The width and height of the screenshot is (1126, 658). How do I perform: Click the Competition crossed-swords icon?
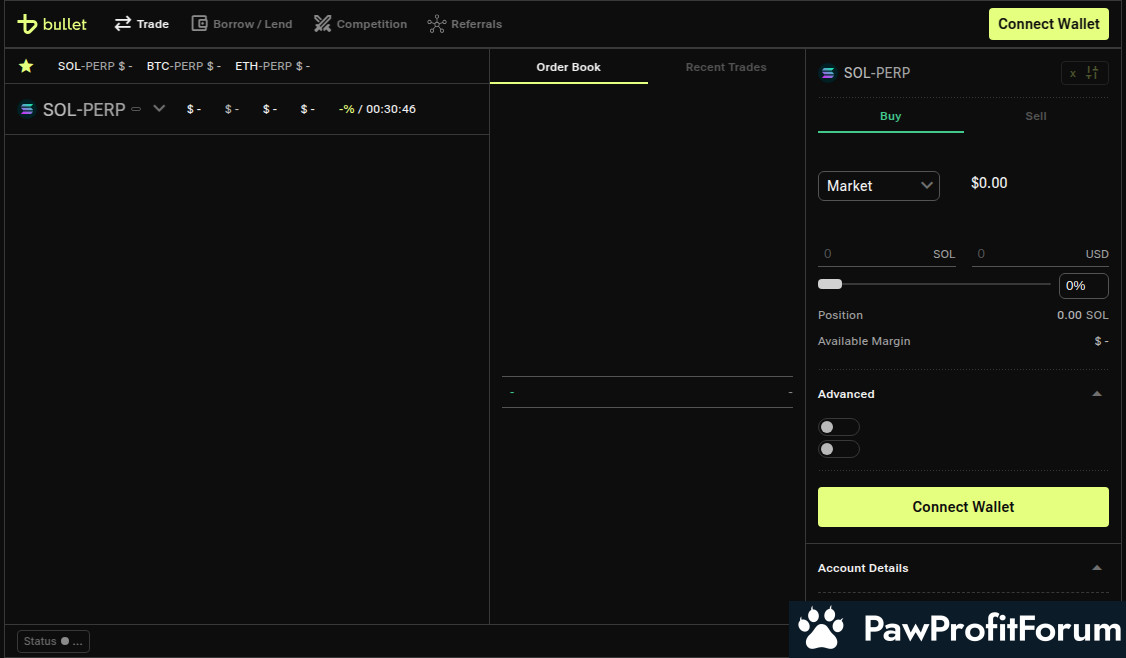[x=322, y=24]
